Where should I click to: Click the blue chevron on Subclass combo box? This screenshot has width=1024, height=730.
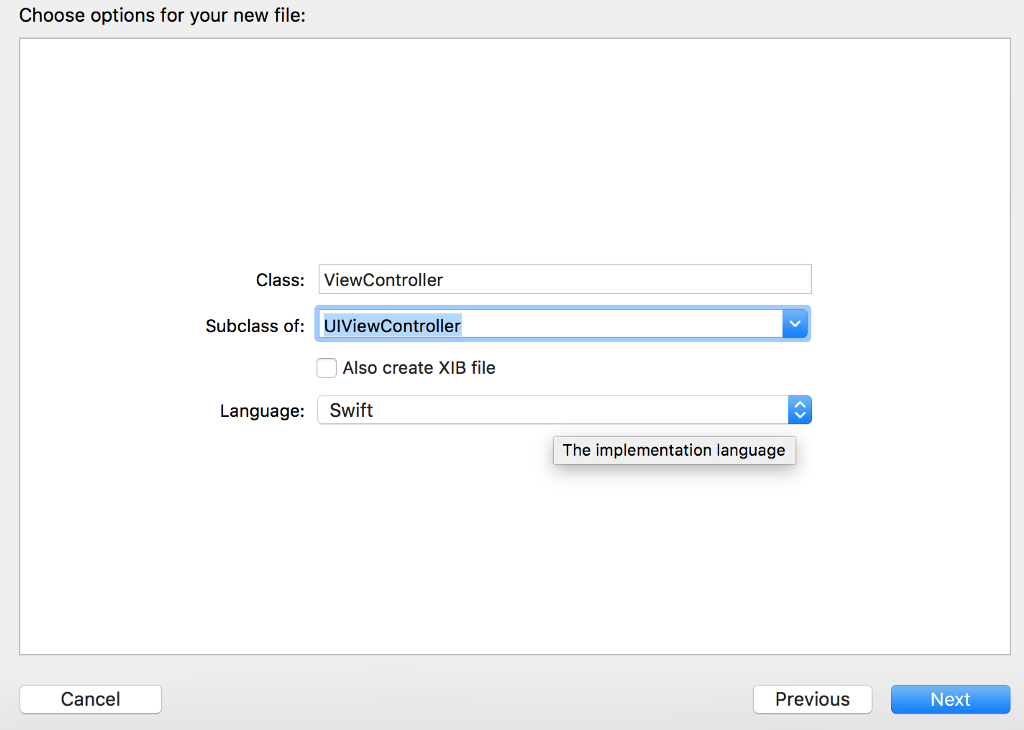[x=795, y=324]
